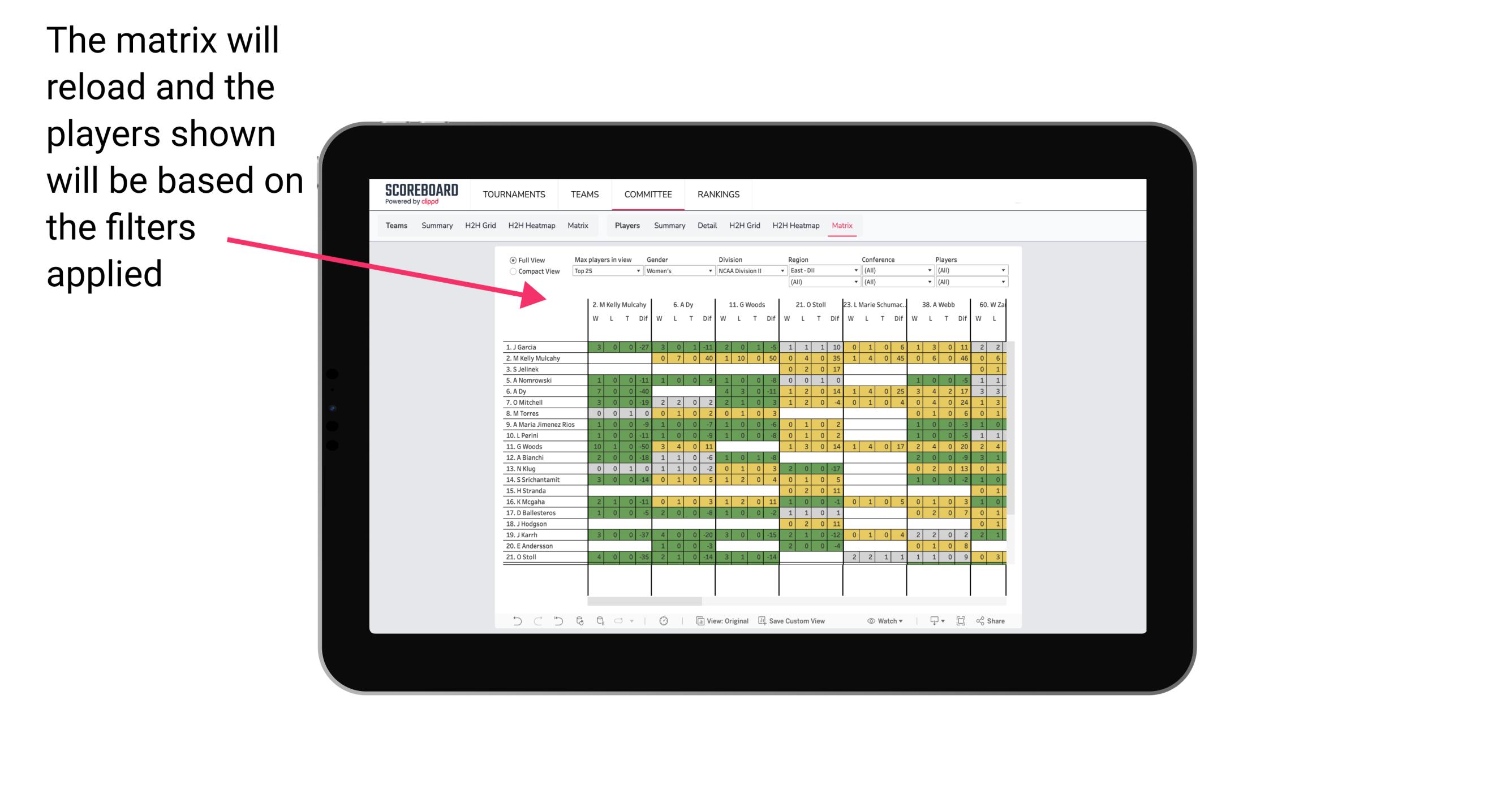This screenshot has width=1510, height=812.
Task: Switch to the Players tab
Action: (628, 225)
